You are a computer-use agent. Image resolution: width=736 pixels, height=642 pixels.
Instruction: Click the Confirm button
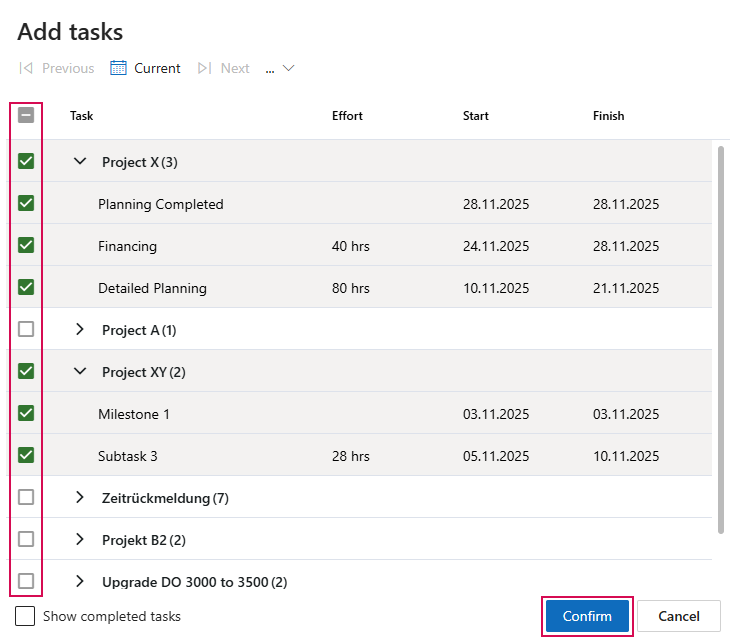coord(587,616)
